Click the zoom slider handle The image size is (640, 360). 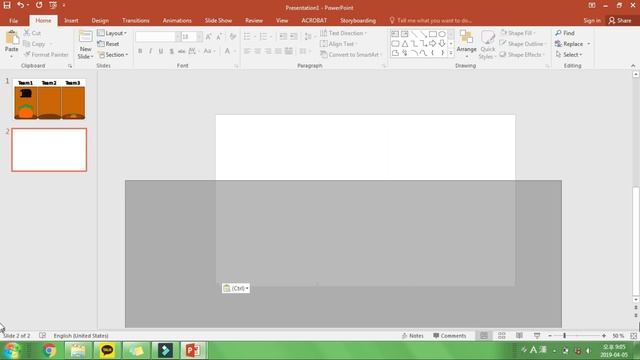[x=564, y=336]
